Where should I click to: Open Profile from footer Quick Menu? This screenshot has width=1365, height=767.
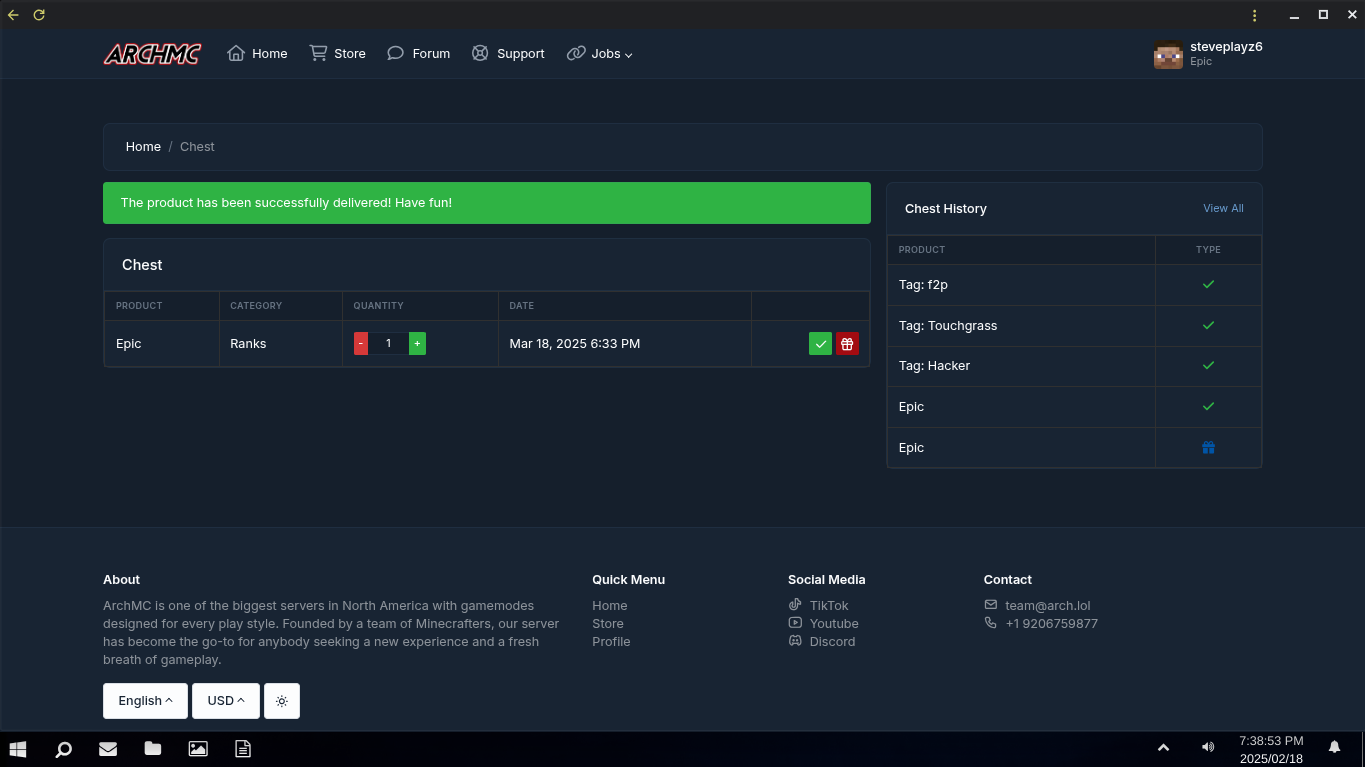coord(611,642)
